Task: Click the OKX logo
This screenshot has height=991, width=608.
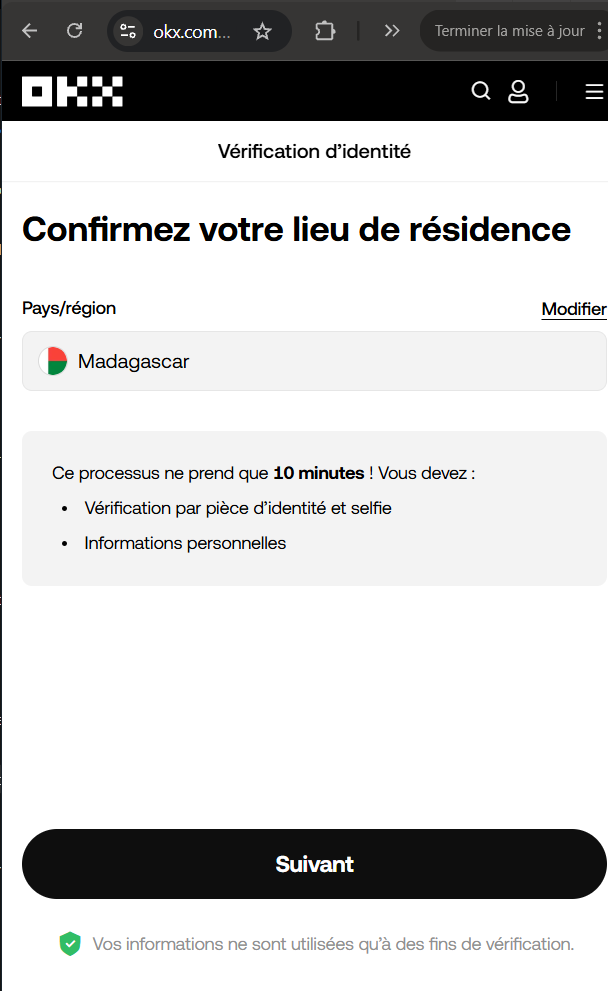Action: click(x=72, y=92)
